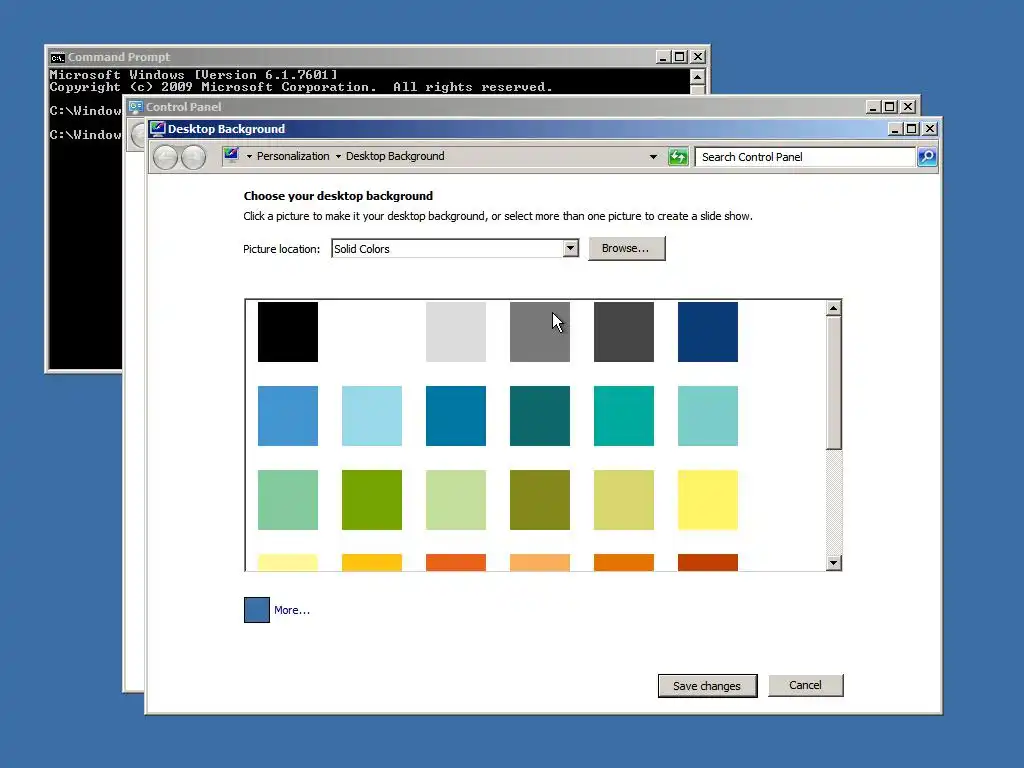Image resolution: width=1024 pixels, height=768 pixels.
Task: Click the Back navigation arrow in Desktop Background
Action: (x=165, y=157)
